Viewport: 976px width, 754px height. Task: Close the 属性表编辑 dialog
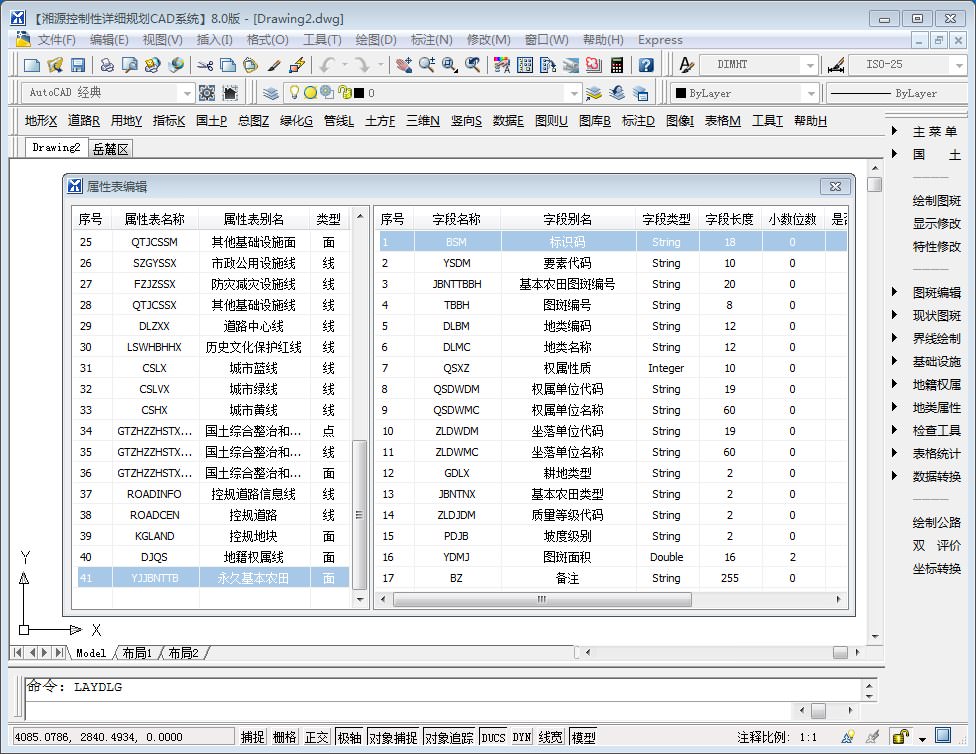pyautogui.click(x=835, y=186)
